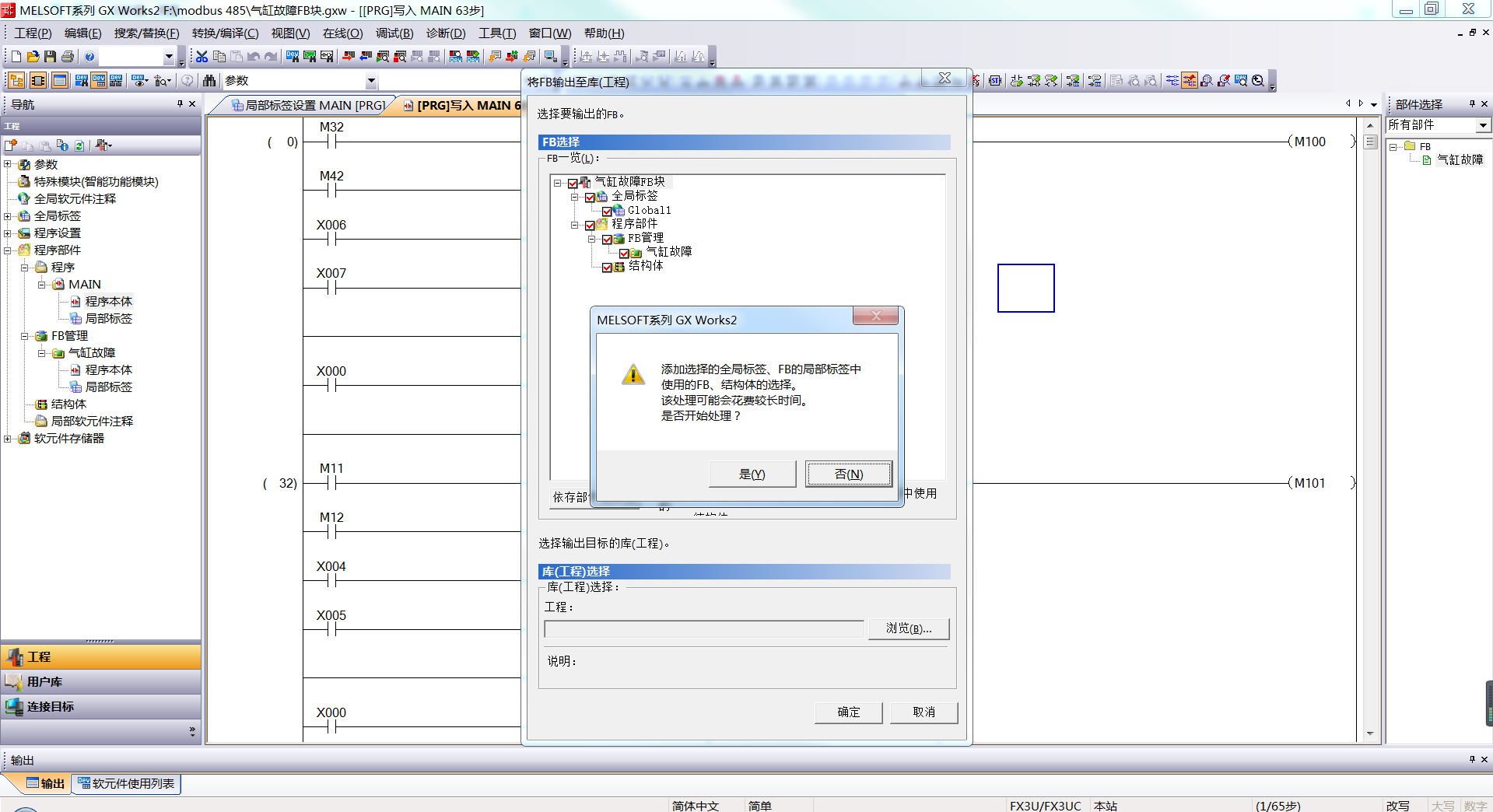Click 是(Y) to start processing
Image resolution: width=1493 pixels, height=812 pixels.
[752, 474]
